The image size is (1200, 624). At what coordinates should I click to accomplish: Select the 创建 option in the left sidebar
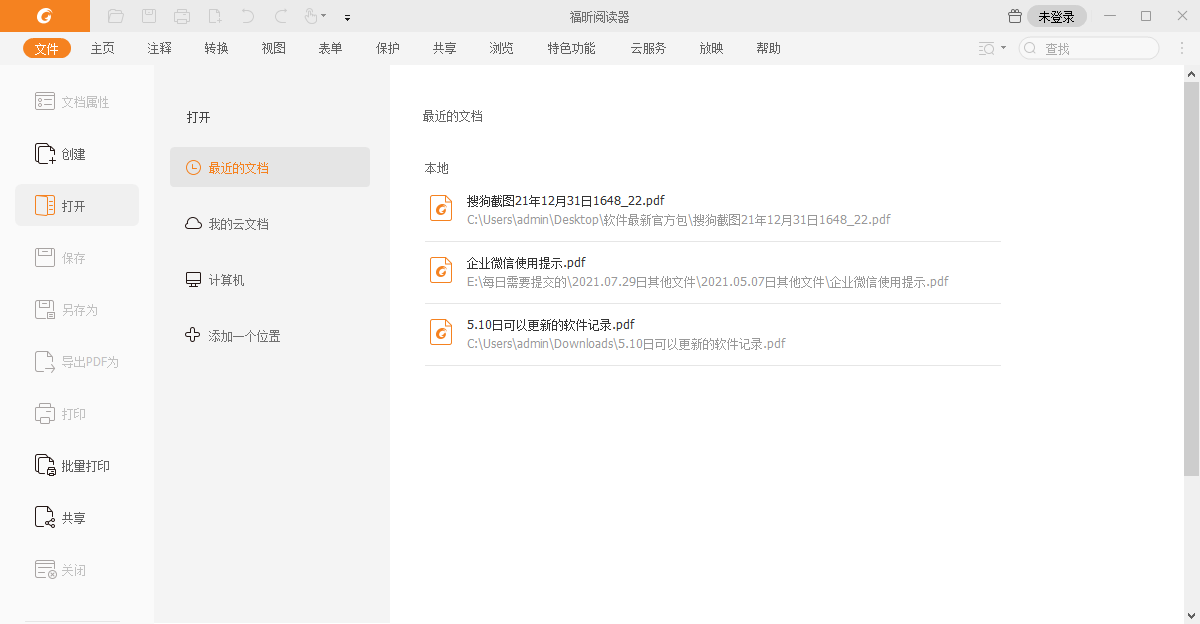tap(70, 153)
